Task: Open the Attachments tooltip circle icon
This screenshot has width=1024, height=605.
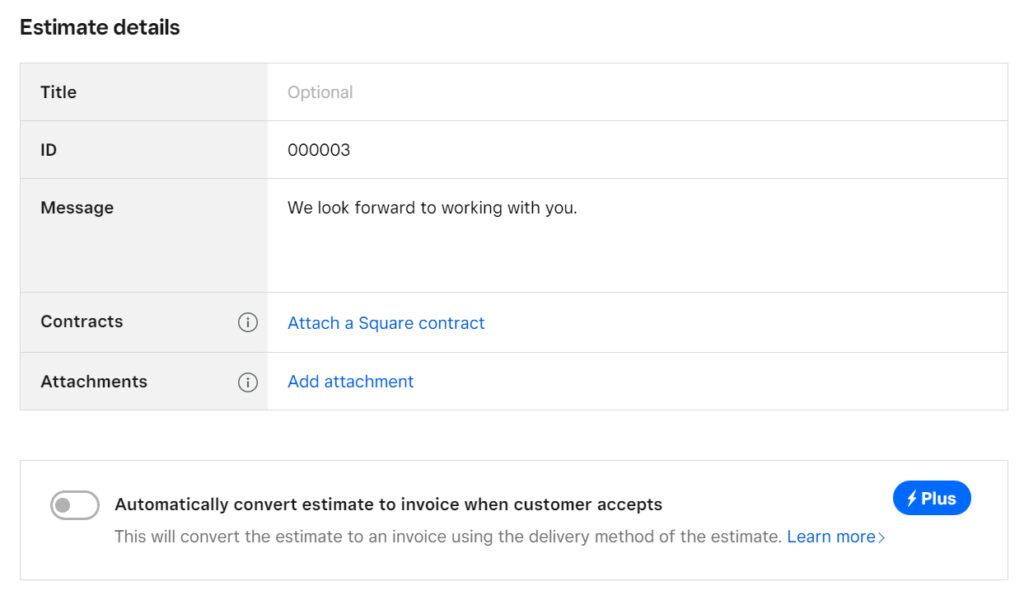Action: coord(248,382)
